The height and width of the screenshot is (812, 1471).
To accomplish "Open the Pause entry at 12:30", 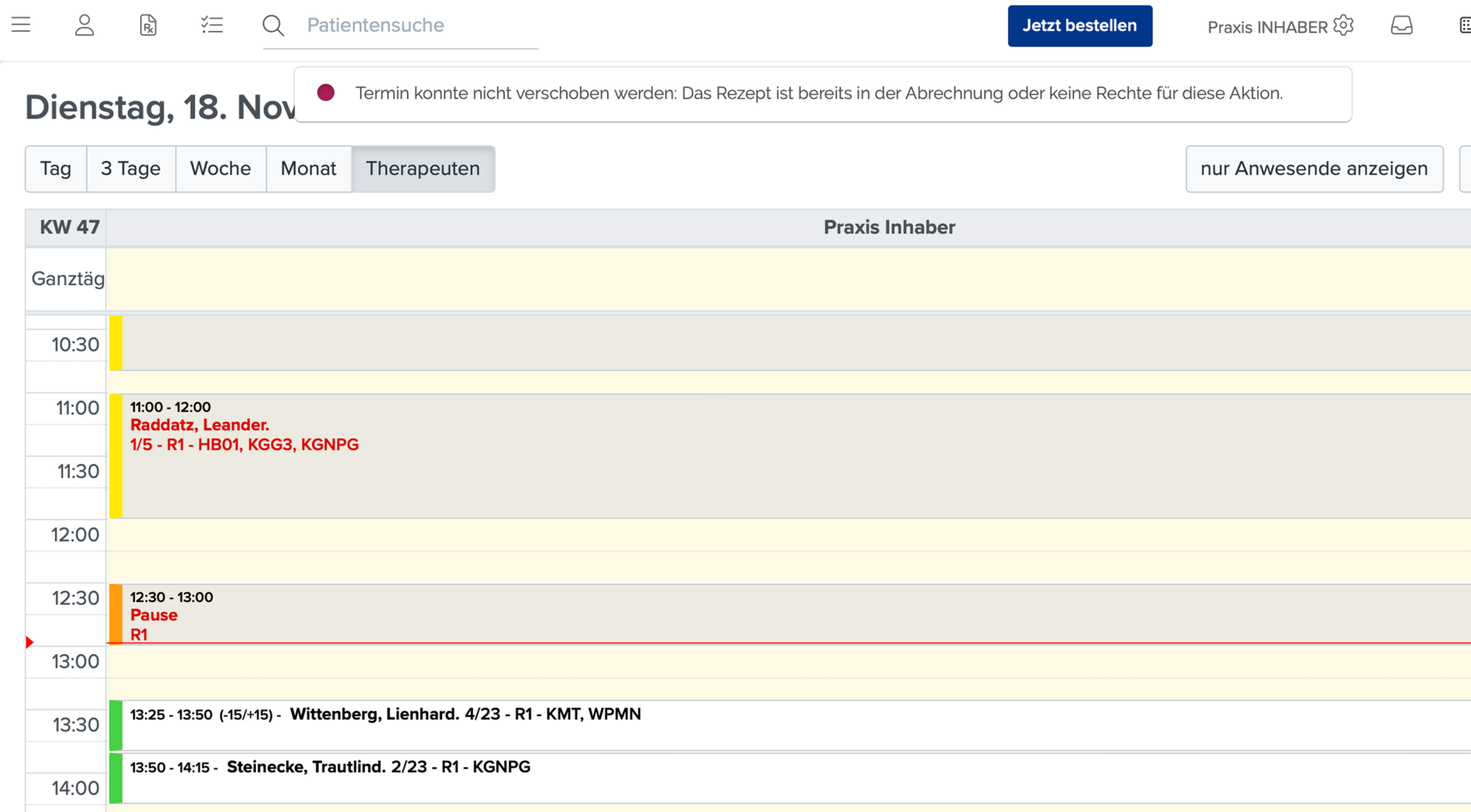I will click(789, 614).
